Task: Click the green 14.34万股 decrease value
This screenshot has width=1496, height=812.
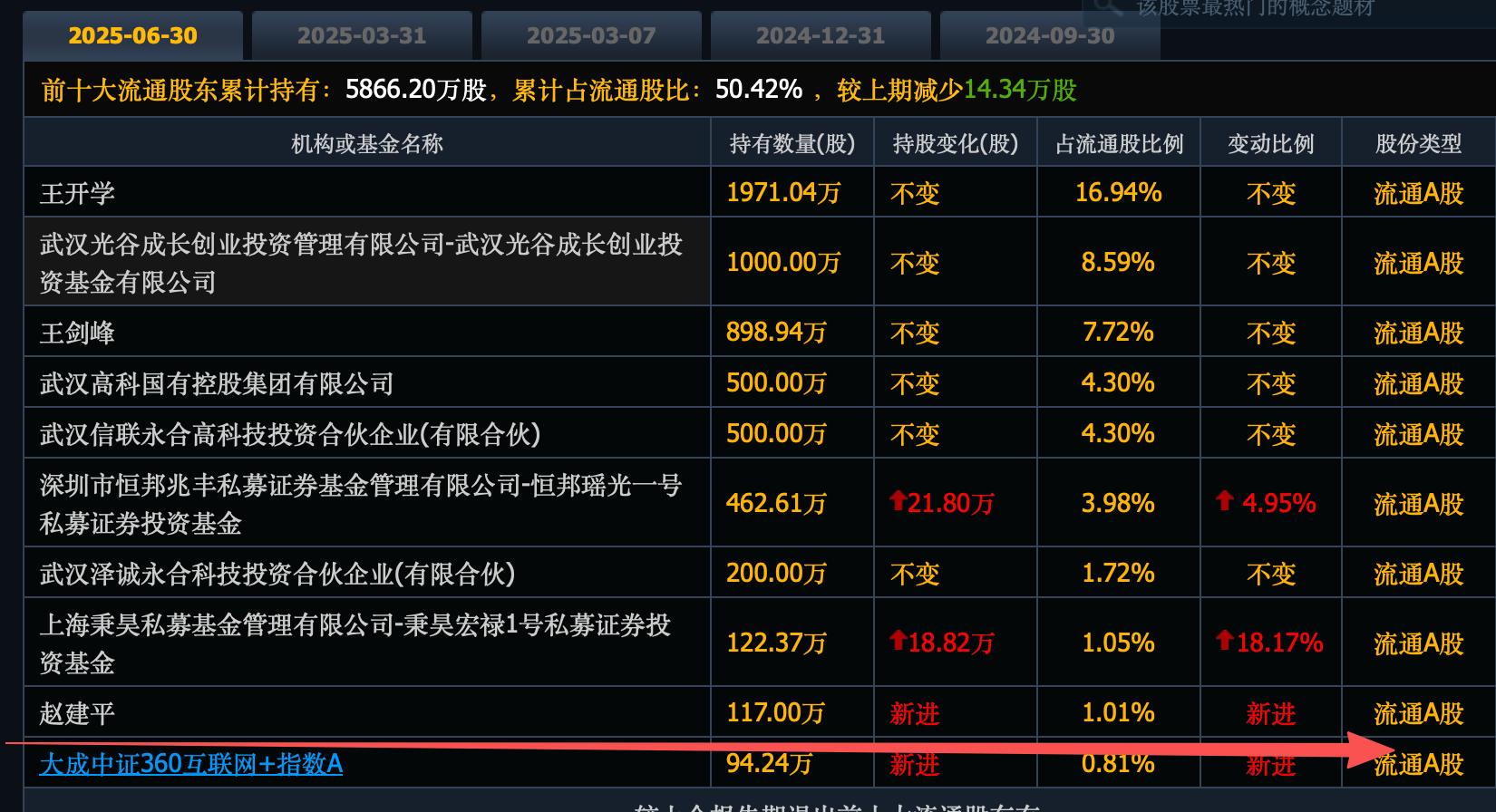Action: click(1020, 90)
